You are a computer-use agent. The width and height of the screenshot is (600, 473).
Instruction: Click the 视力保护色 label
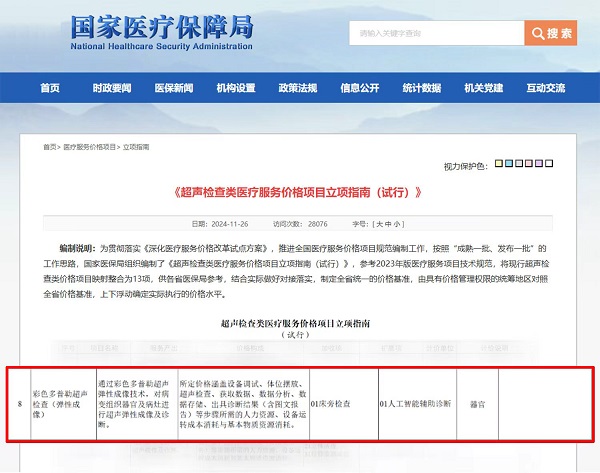click(x=466, y=166)
